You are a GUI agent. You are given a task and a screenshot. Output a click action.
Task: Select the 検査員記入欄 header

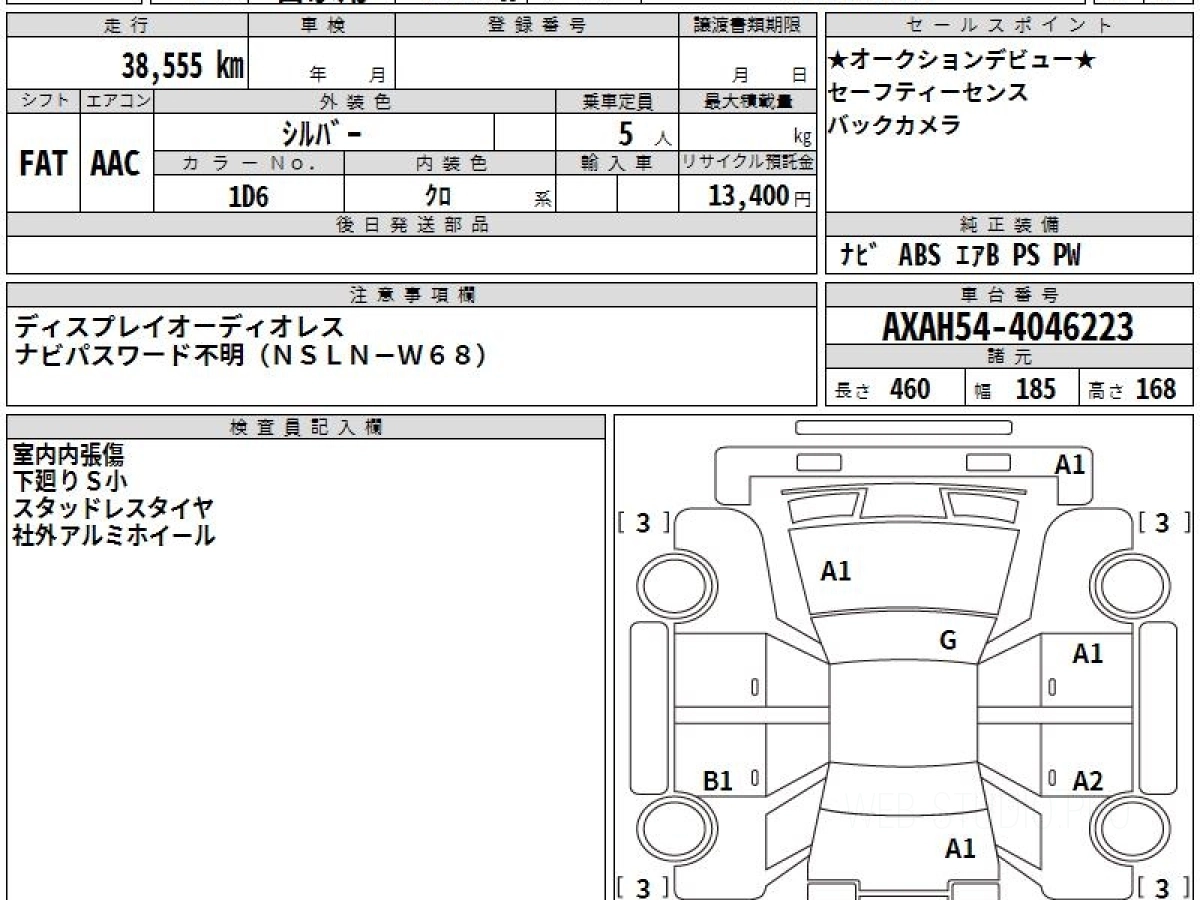click(306, 427)
